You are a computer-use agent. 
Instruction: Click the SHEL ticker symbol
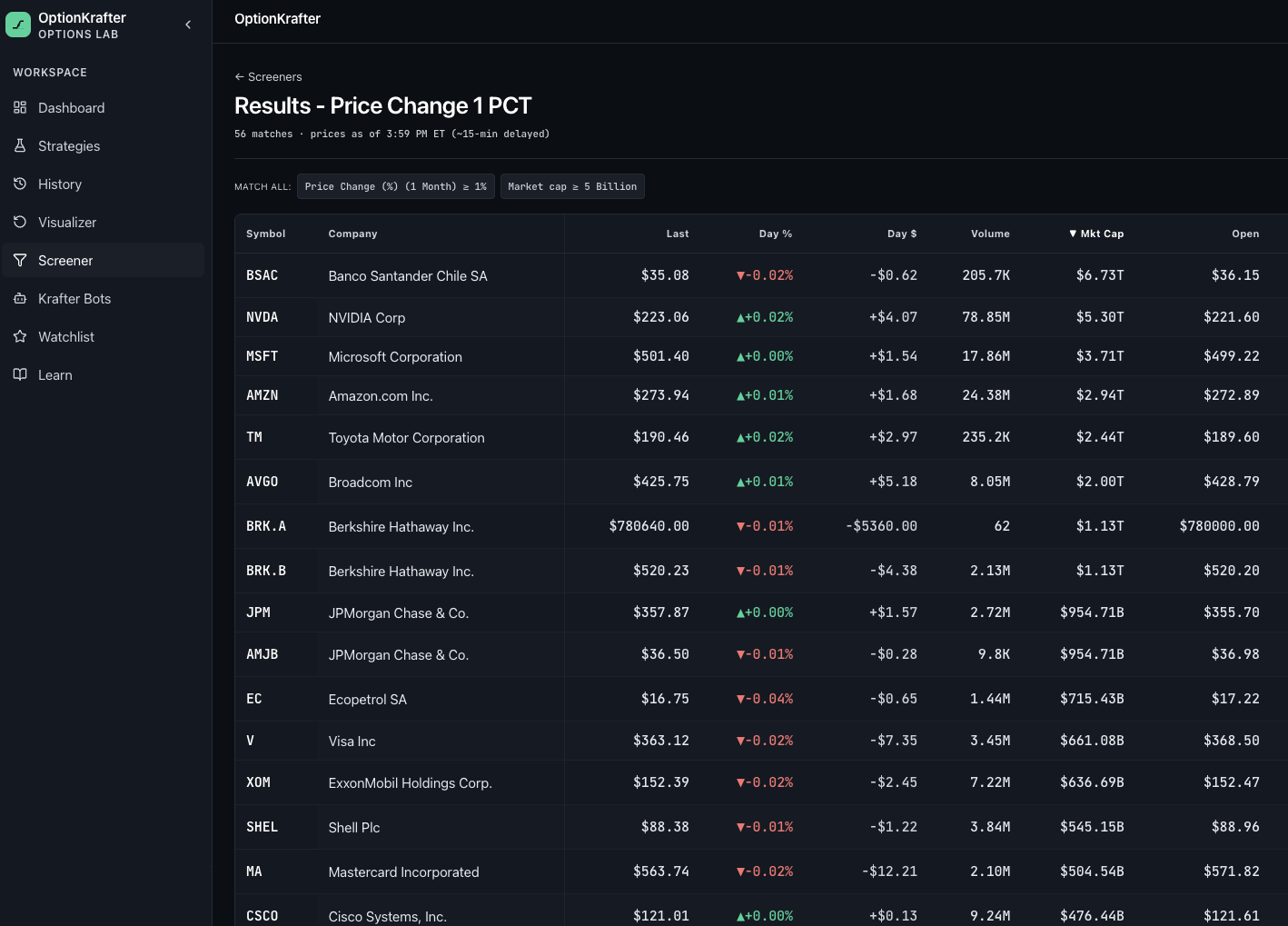pos(263,827)
